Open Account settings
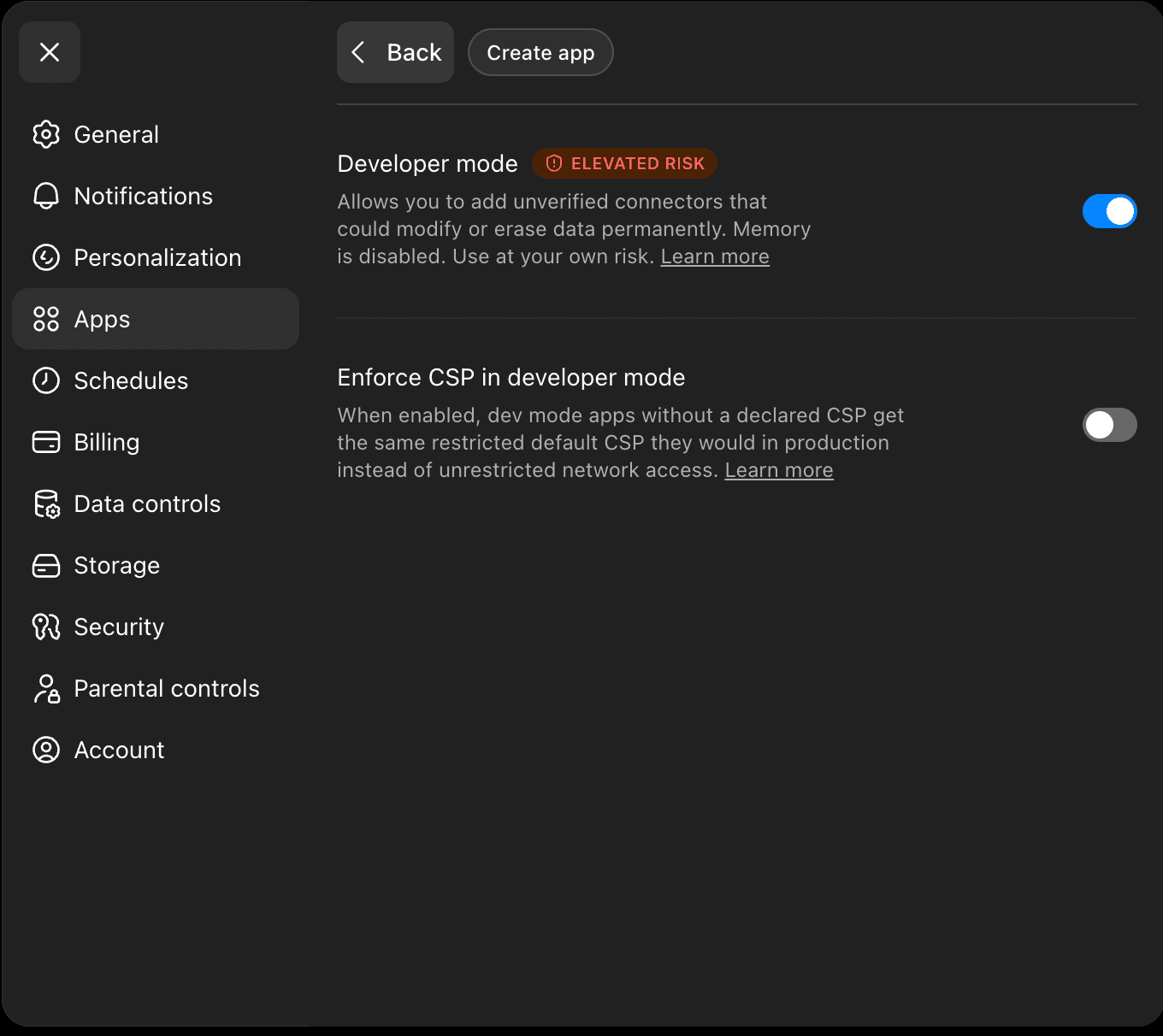The width and height of the screenshot is (1163, 1036). 156,750
